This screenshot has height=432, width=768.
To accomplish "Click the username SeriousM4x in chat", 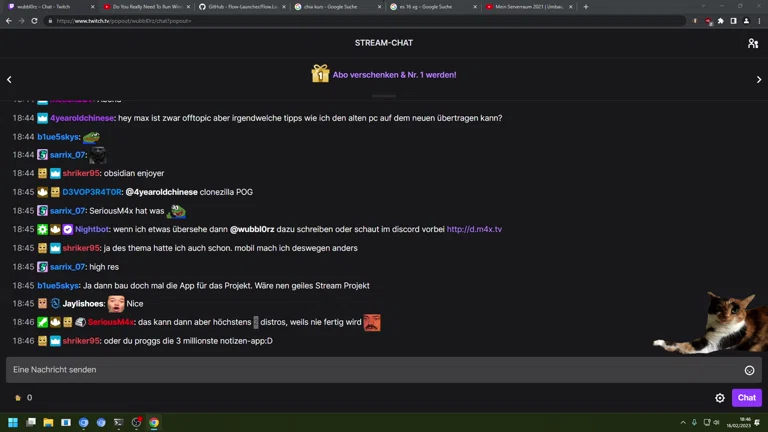I will [110, 322].
